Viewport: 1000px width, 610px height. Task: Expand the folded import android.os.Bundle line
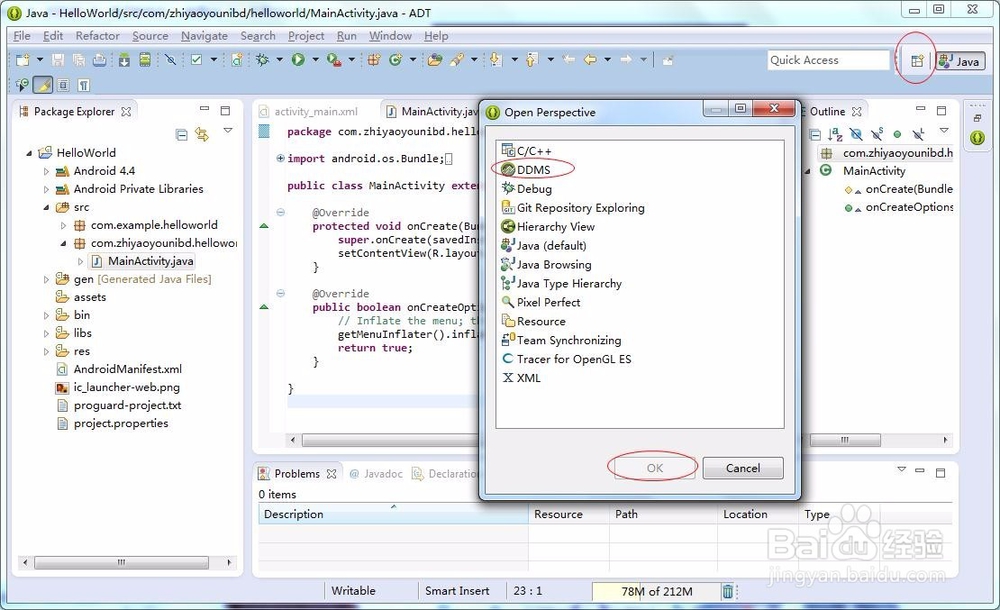coord(280,158)
